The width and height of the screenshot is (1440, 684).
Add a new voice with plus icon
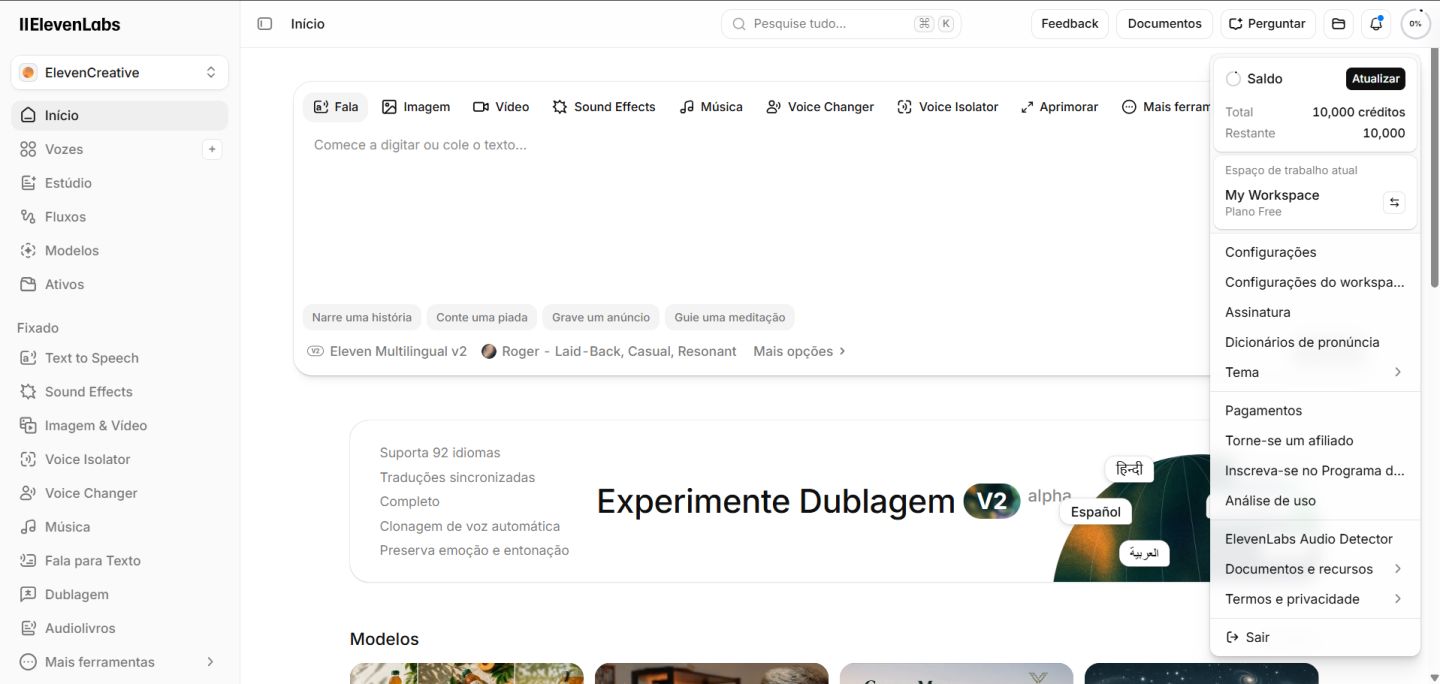click(211, 149)
